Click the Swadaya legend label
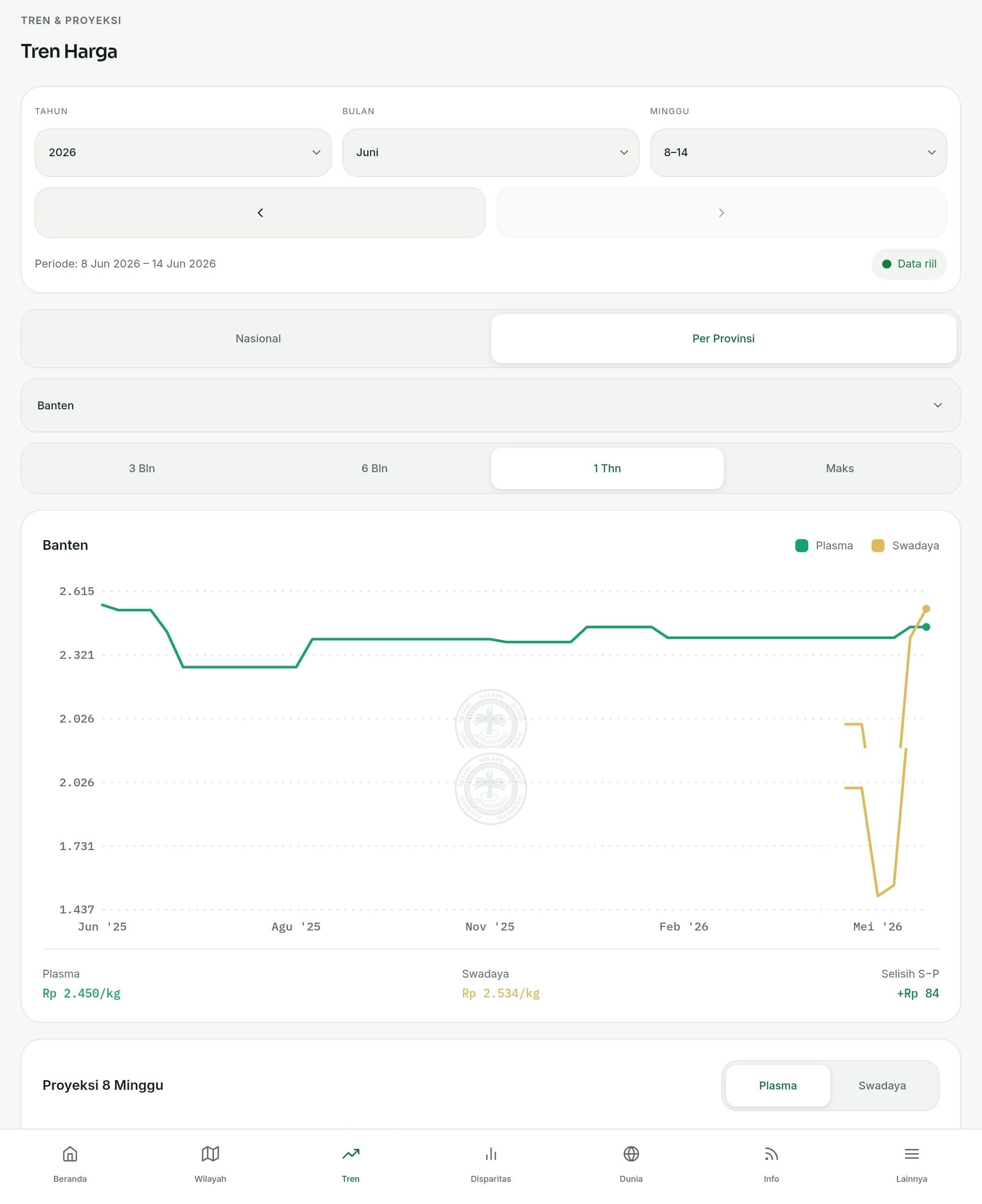This screenshot has height=1204, width=982. (915, 546)
